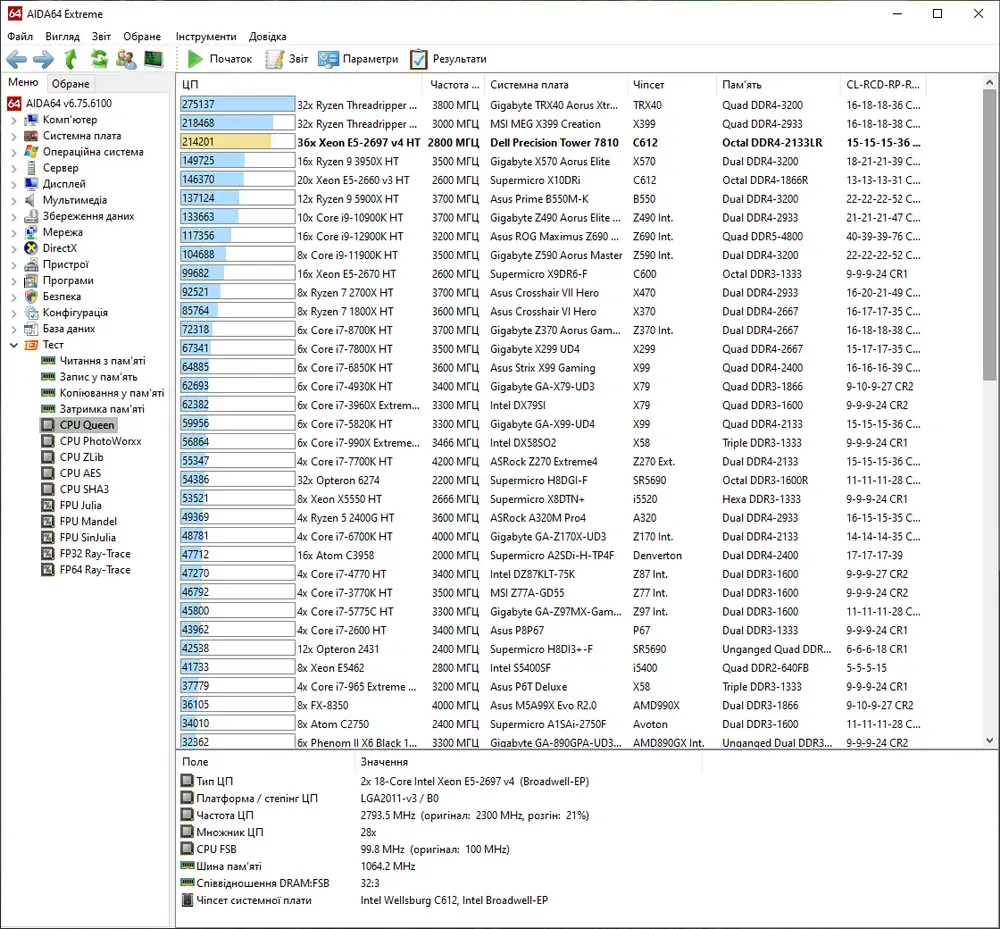Click the Back navigation arrow
The height and width of the screenshot is (929, 1000).
(16, 59)
